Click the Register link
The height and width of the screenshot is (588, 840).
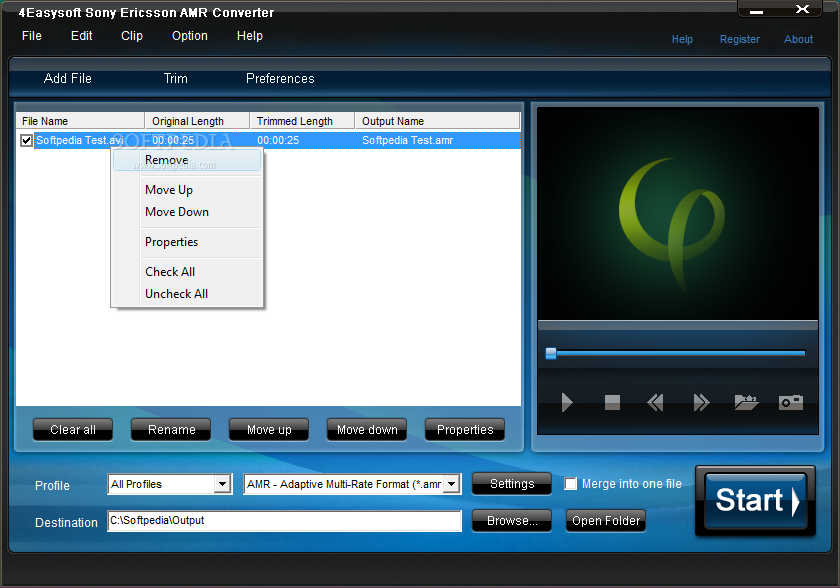coord(739,39)
